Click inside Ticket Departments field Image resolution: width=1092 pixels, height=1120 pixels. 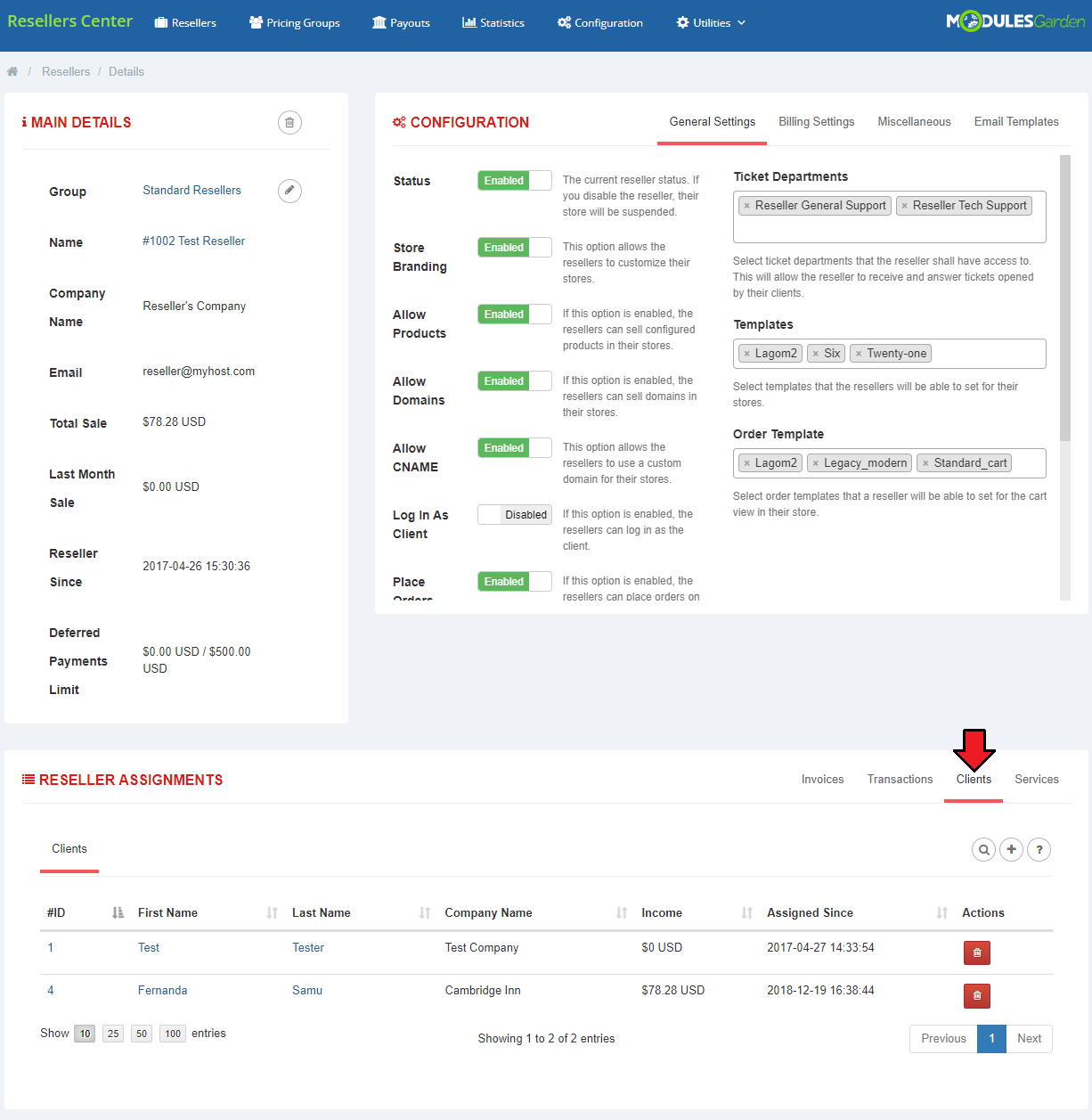(x=889, y=217)
